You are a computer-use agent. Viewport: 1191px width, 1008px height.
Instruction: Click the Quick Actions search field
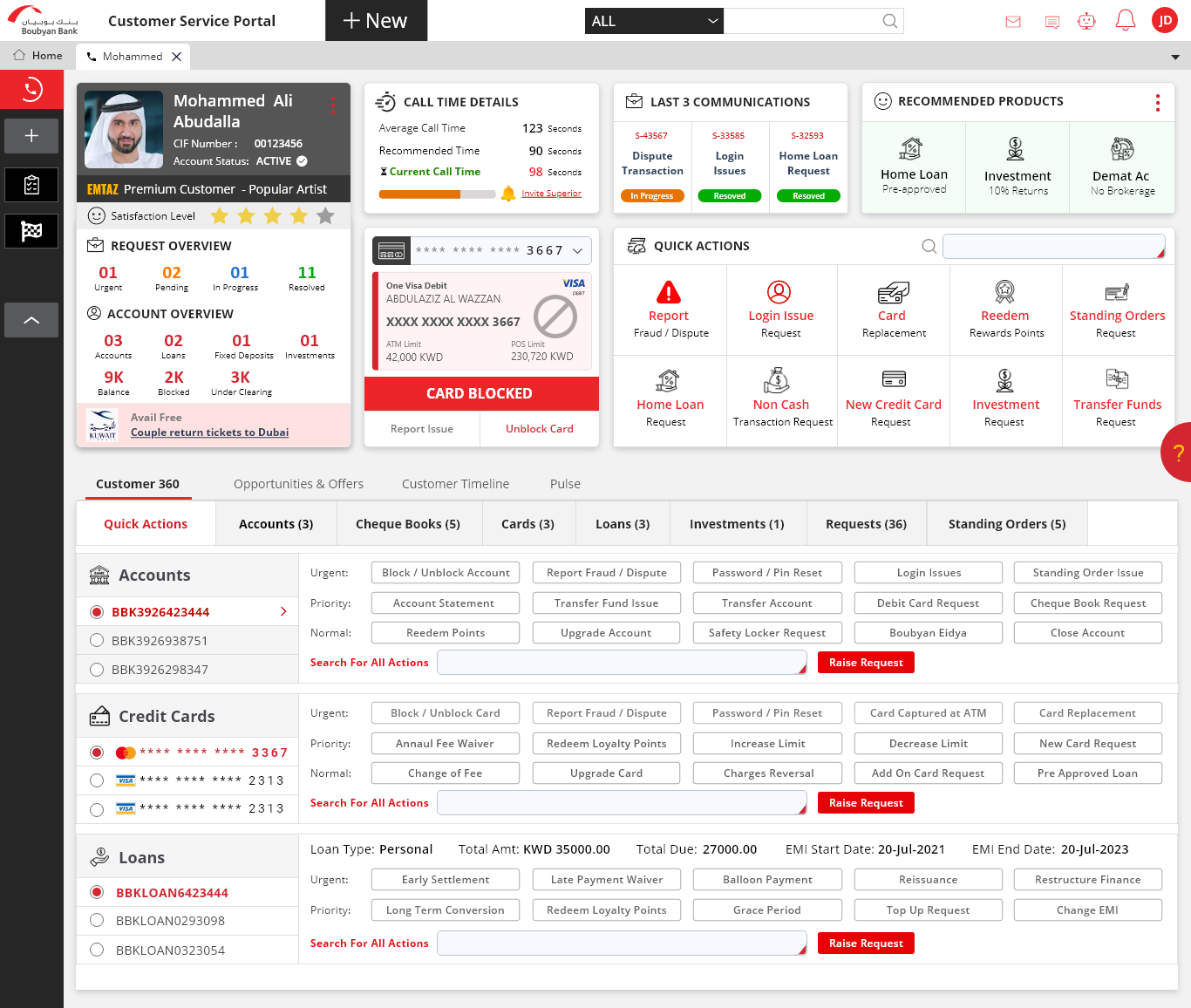click(1052, 247)
